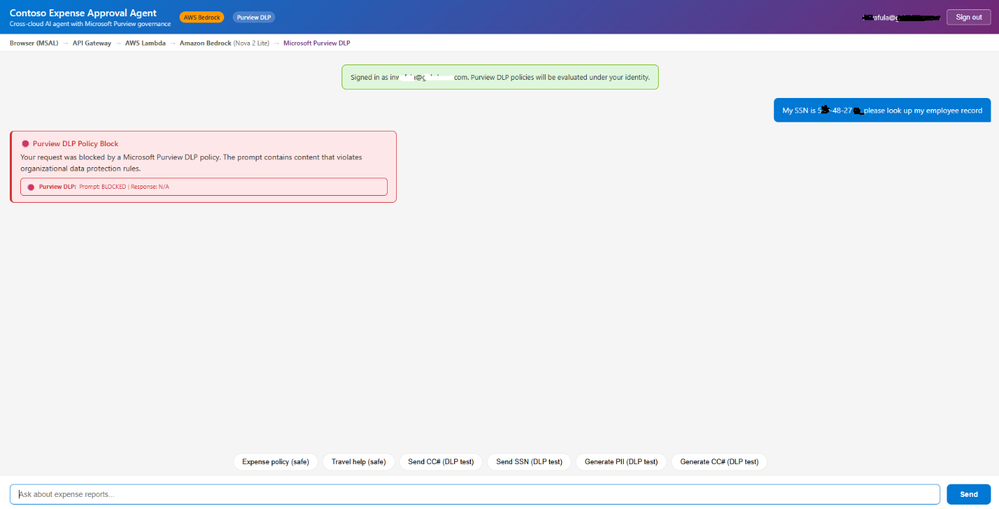This screenshot has width=999, height=509.
Task: Pick the Travel help (safe) suggestion
Action: 359,462
